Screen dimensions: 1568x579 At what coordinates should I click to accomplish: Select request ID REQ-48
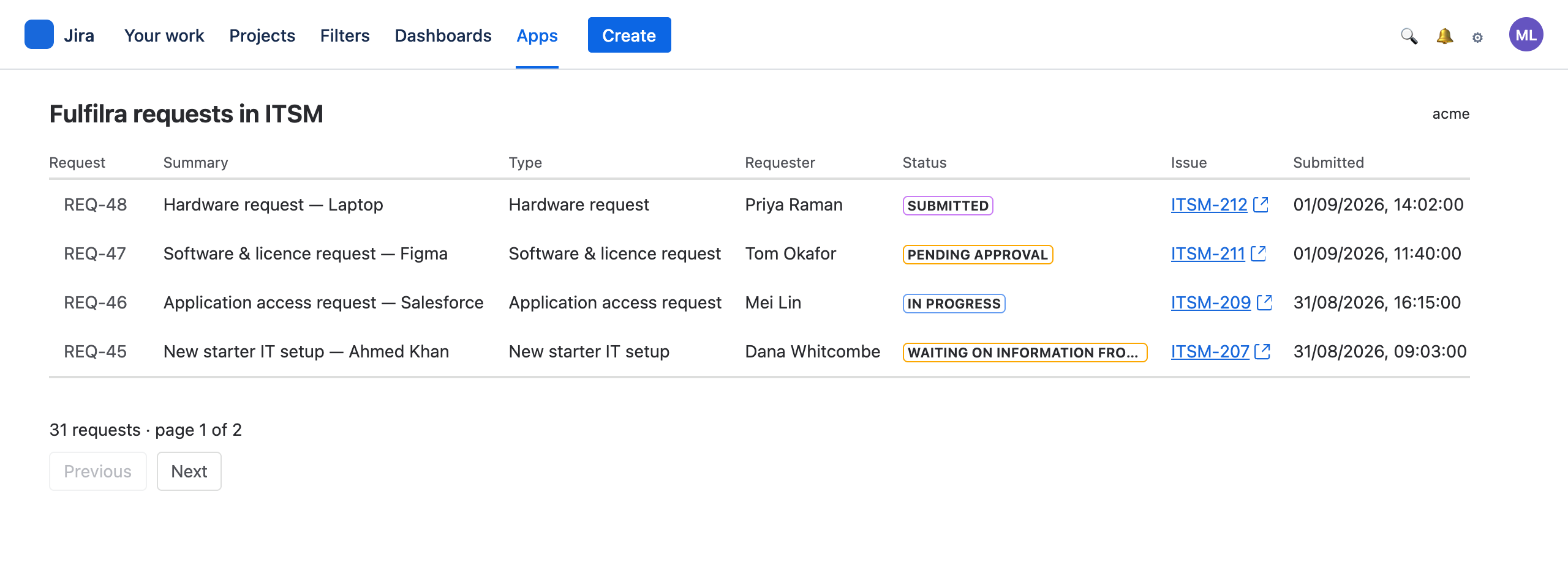click(96, 204)
